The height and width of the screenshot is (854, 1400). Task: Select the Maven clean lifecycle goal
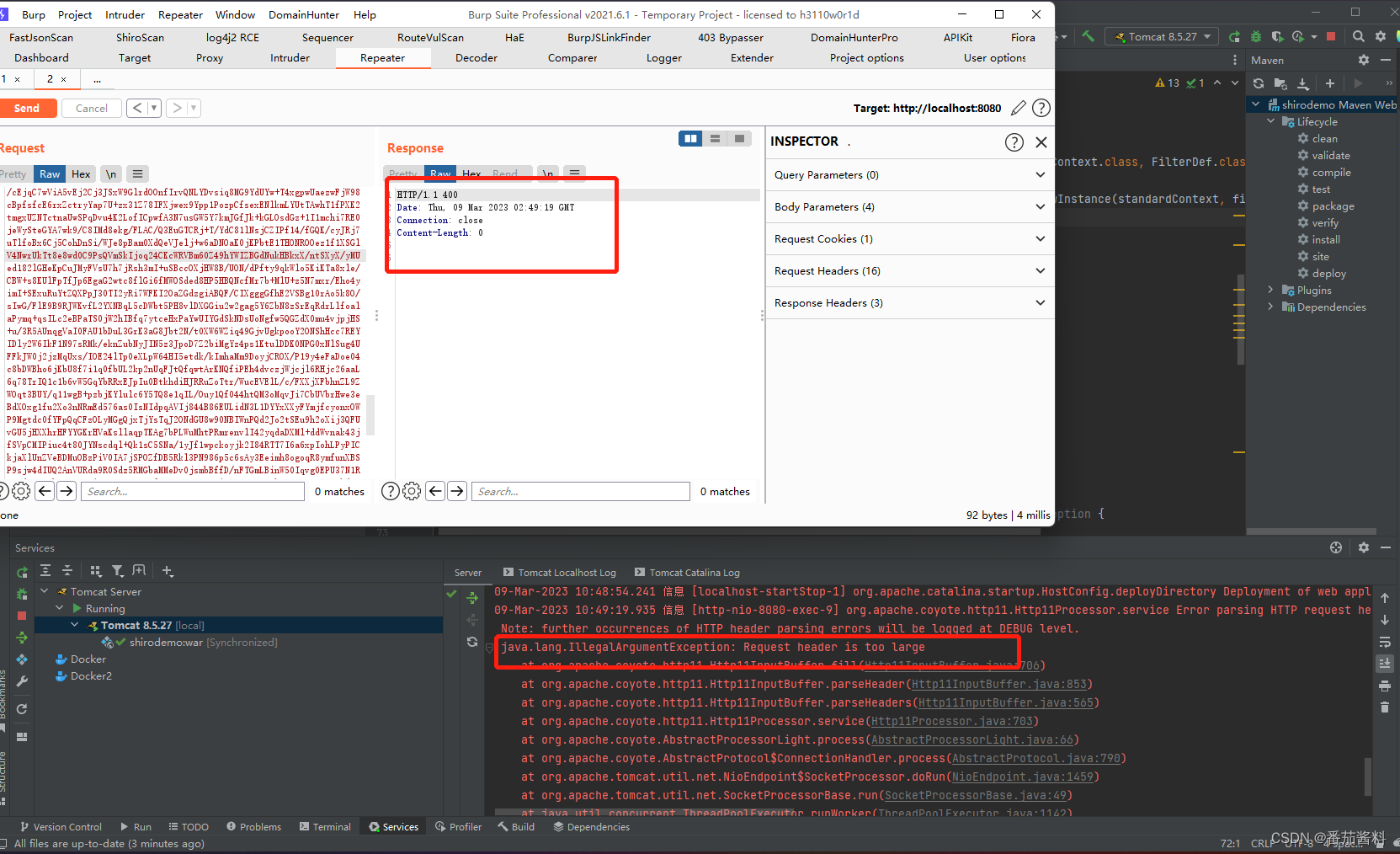click(1324, 138)
